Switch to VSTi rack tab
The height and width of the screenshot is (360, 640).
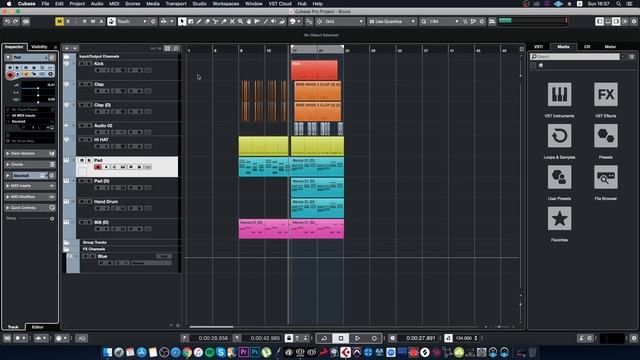(x=538, y=47)
